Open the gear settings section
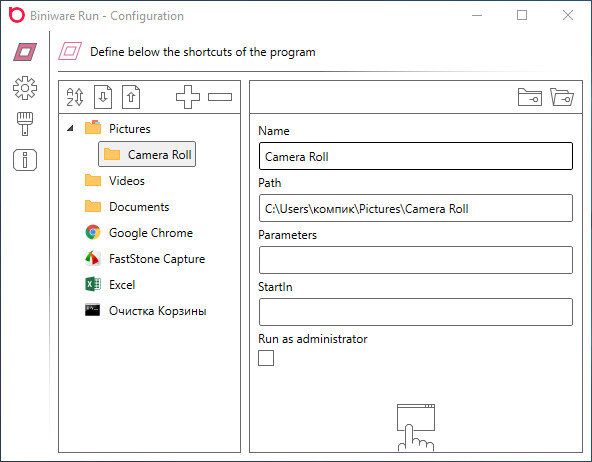The image size is (592, 462). (25, 88)
